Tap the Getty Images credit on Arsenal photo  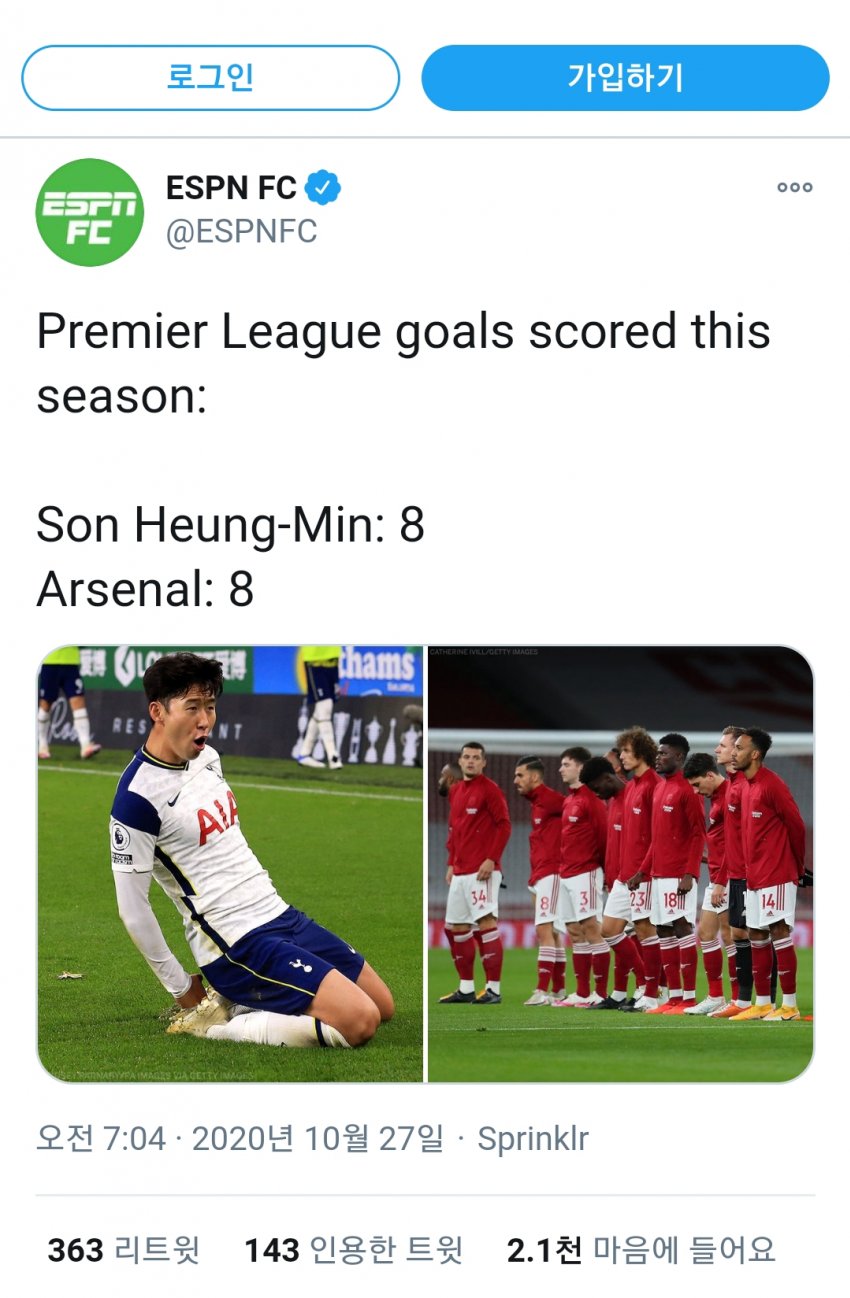pyautogui.click(x=484, y=652)
